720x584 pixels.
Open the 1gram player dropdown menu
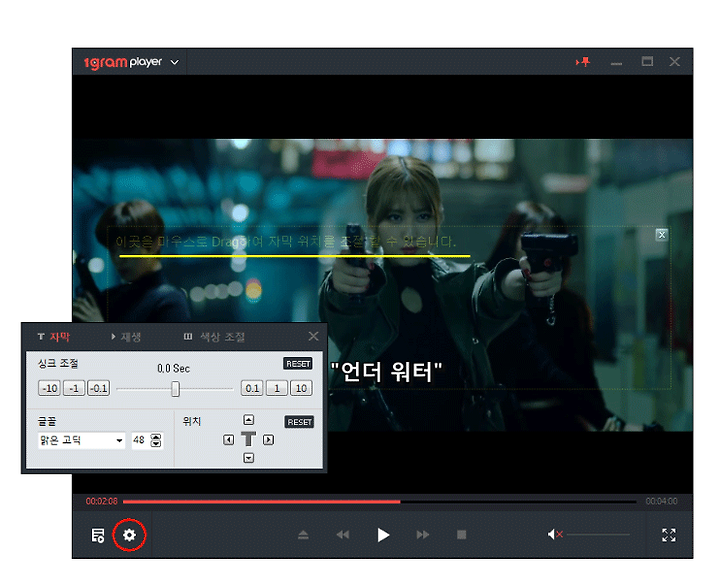coord(174,62)
